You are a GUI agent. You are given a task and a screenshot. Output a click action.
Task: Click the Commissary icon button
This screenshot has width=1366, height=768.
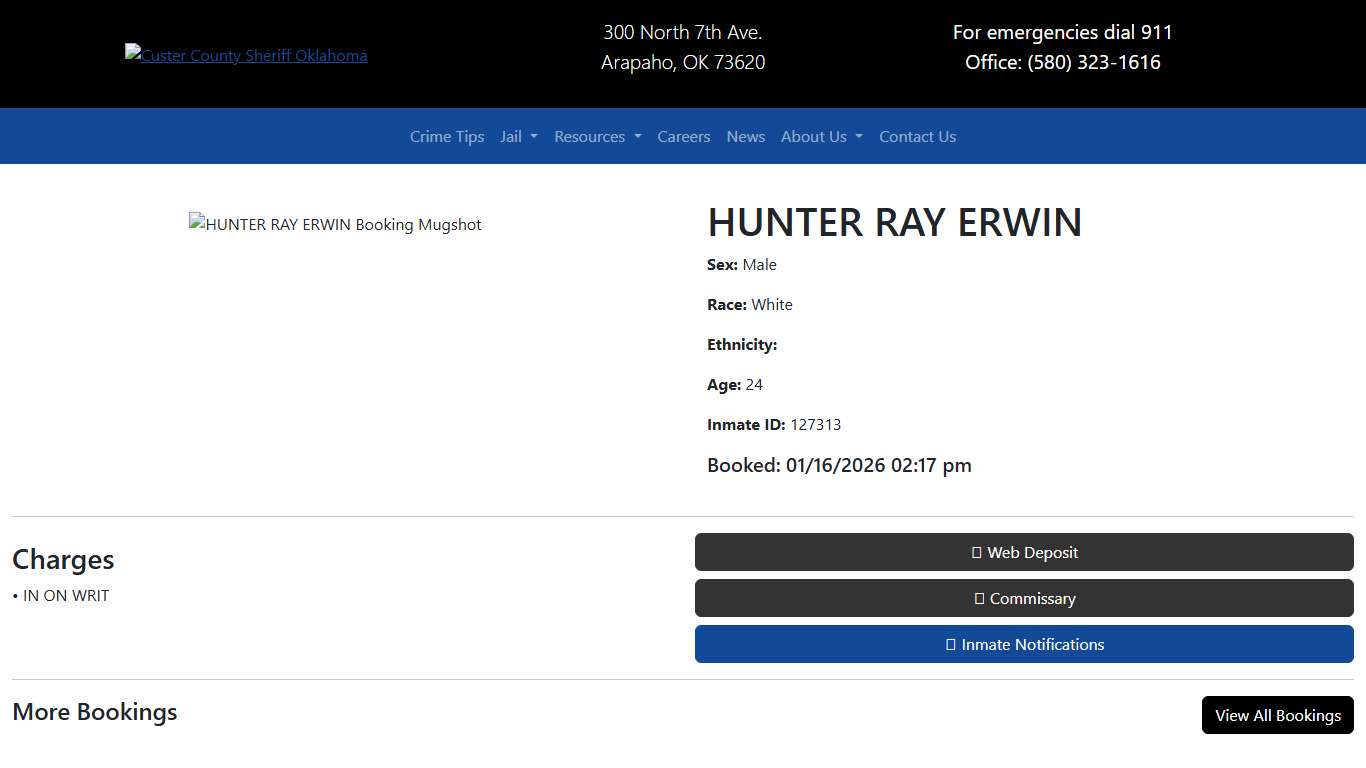pos(978,598)
